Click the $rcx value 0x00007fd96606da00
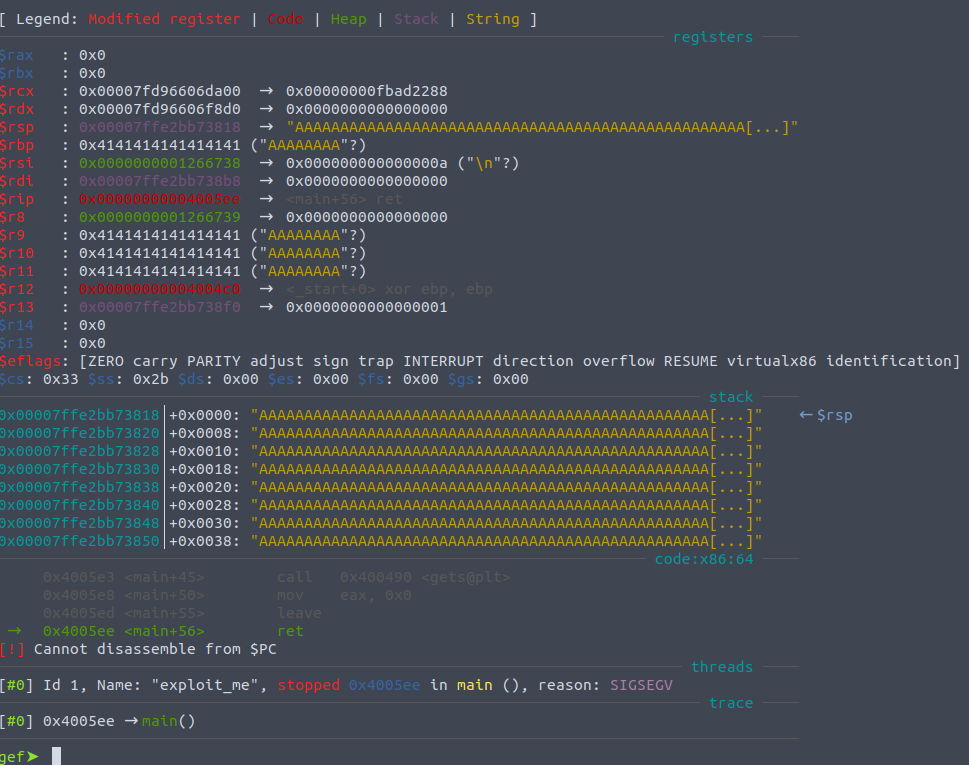Viewport: 969px width, 765px height. click(160, 91)
